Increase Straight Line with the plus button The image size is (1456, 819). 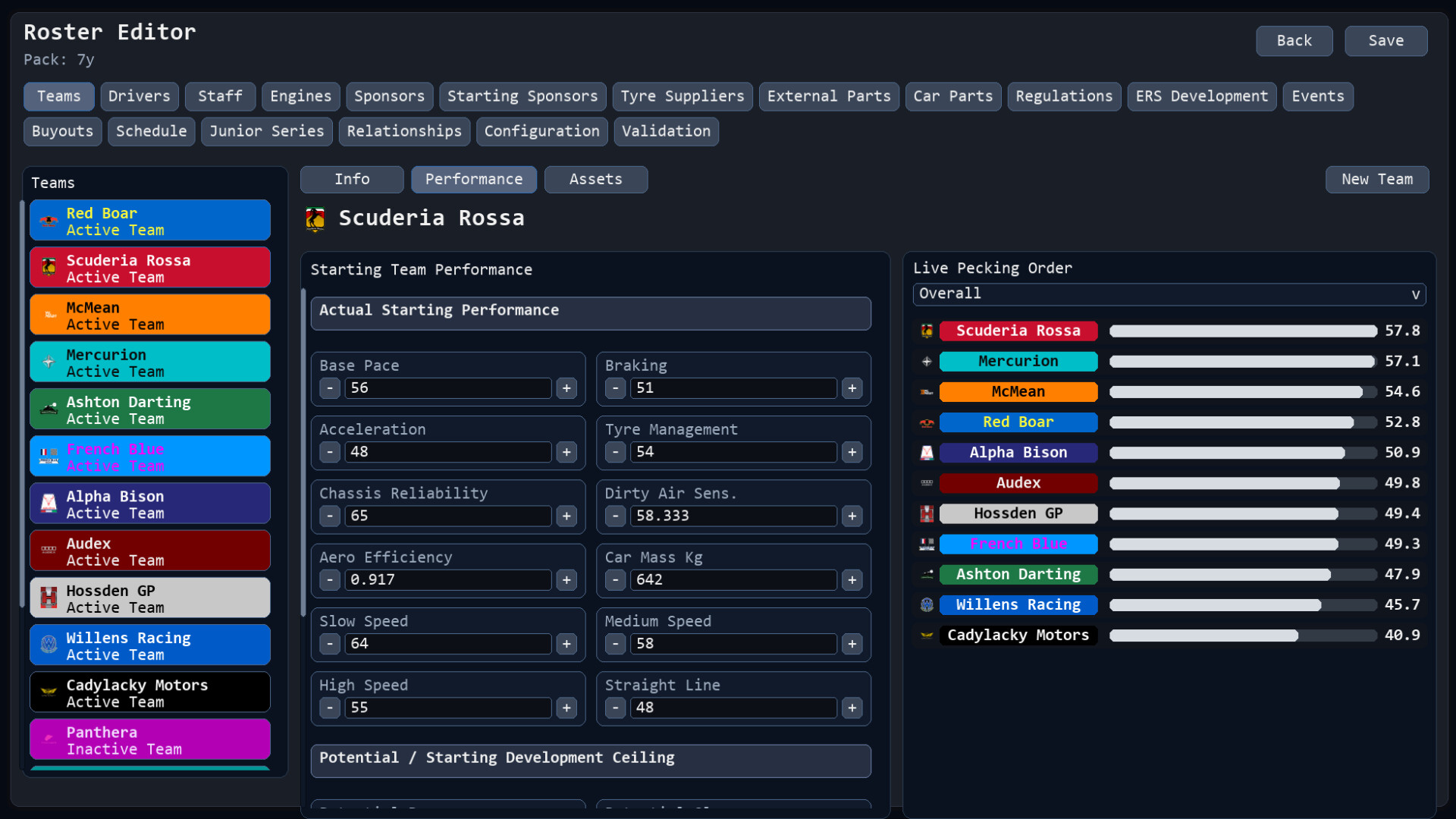852,708
